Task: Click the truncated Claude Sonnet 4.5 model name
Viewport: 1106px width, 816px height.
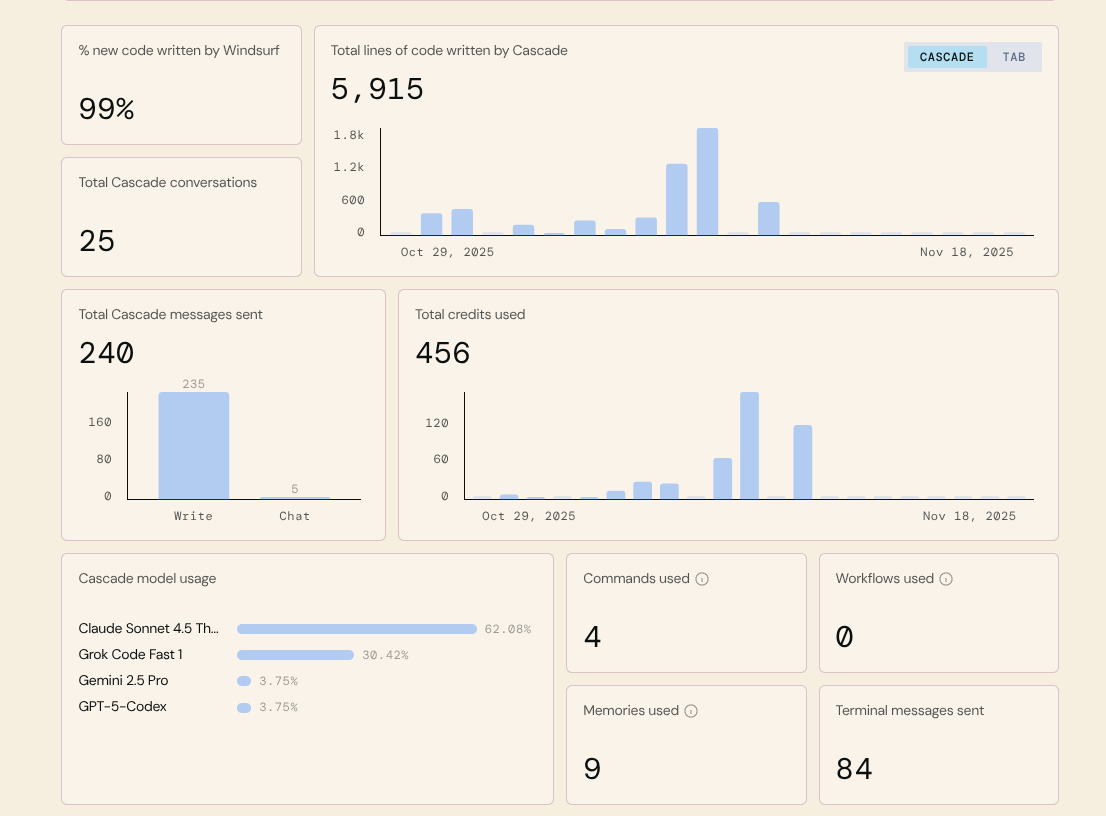Action: pyautogui.click(x=148, y=629)
